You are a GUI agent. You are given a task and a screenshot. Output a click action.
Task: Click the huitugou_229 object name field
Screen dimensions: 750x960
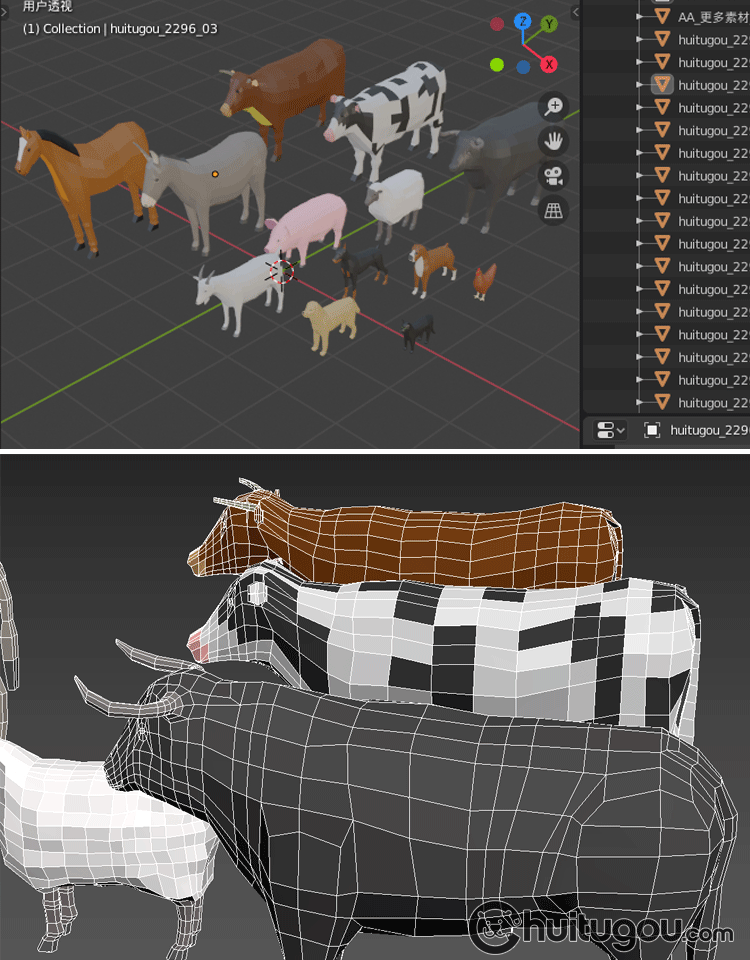709,430
